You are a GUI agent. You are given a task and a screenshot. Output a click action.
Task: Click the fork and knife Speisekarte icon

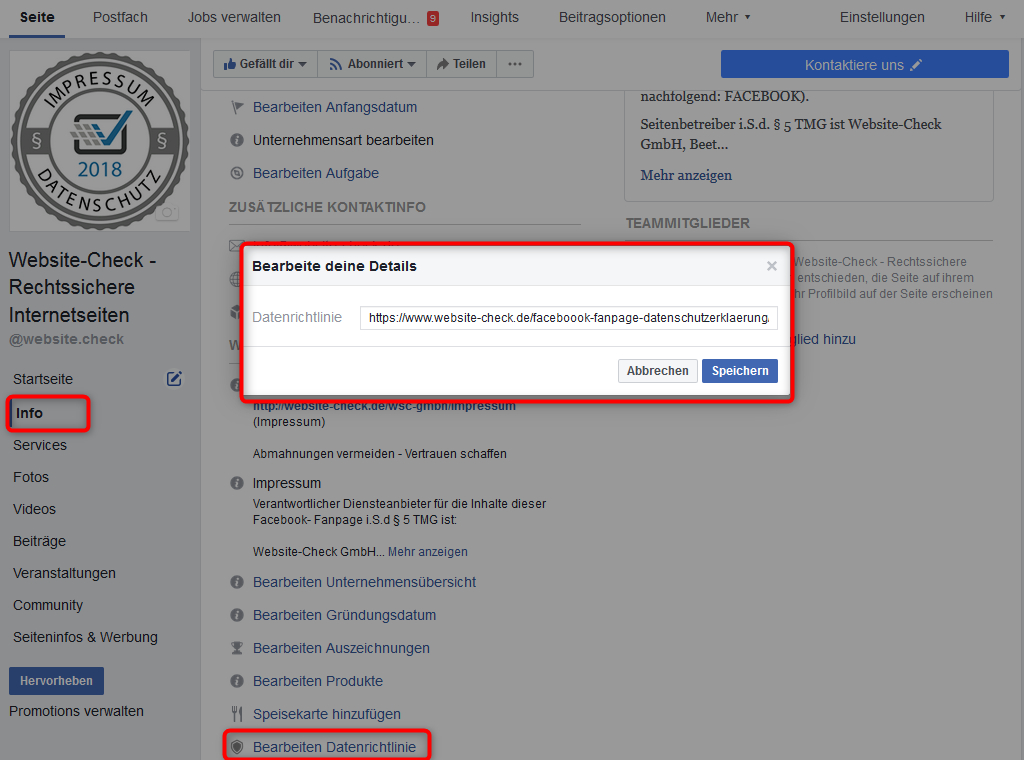[x=237, y=714]
